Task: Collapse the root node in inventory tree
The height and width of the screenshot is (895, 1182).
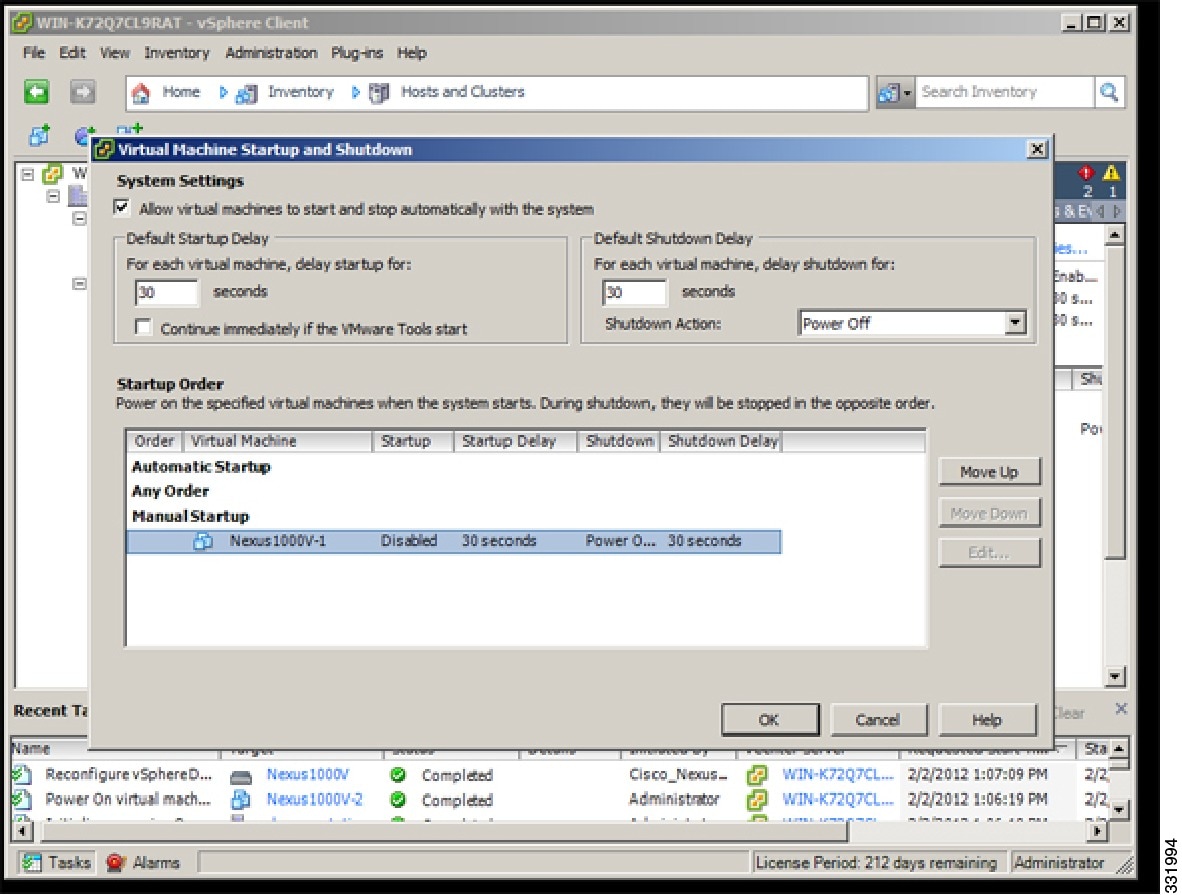Action: [28, 174]
